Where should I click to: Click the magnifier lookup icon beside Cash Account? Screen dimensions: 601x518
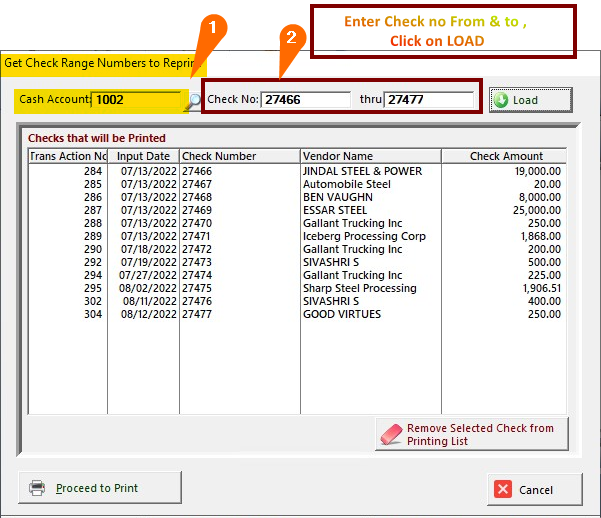tap(193, 100)
